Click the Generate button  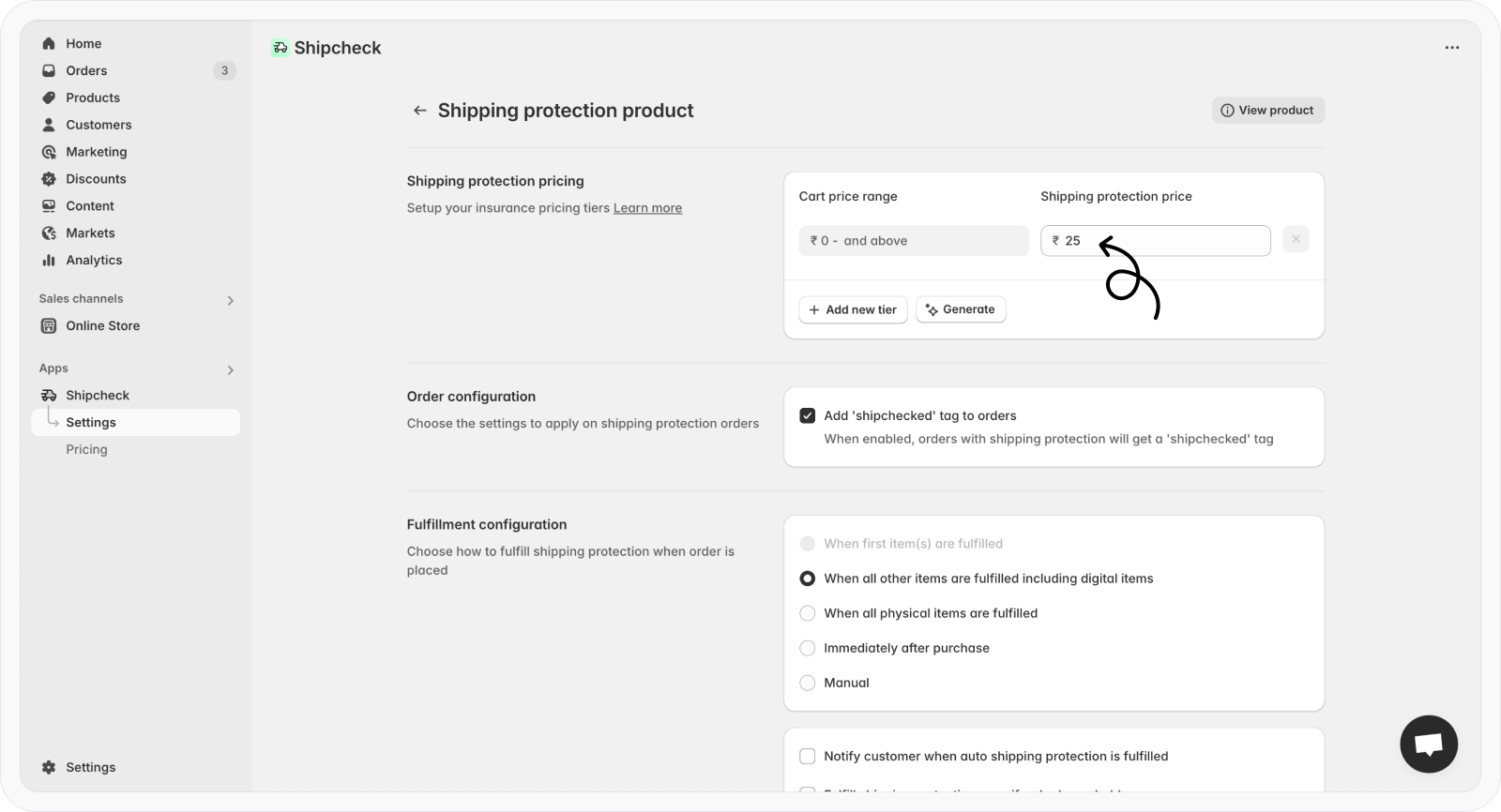tap(961, 309)
